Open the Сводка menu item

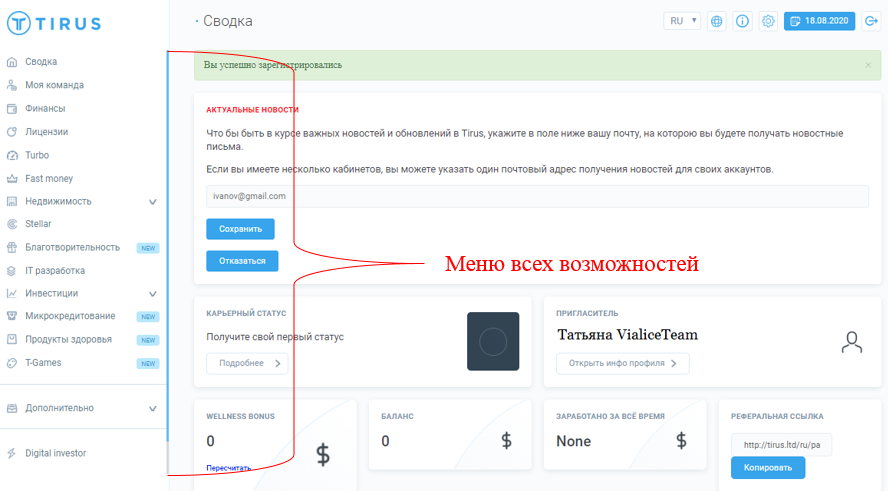point(41,62)
